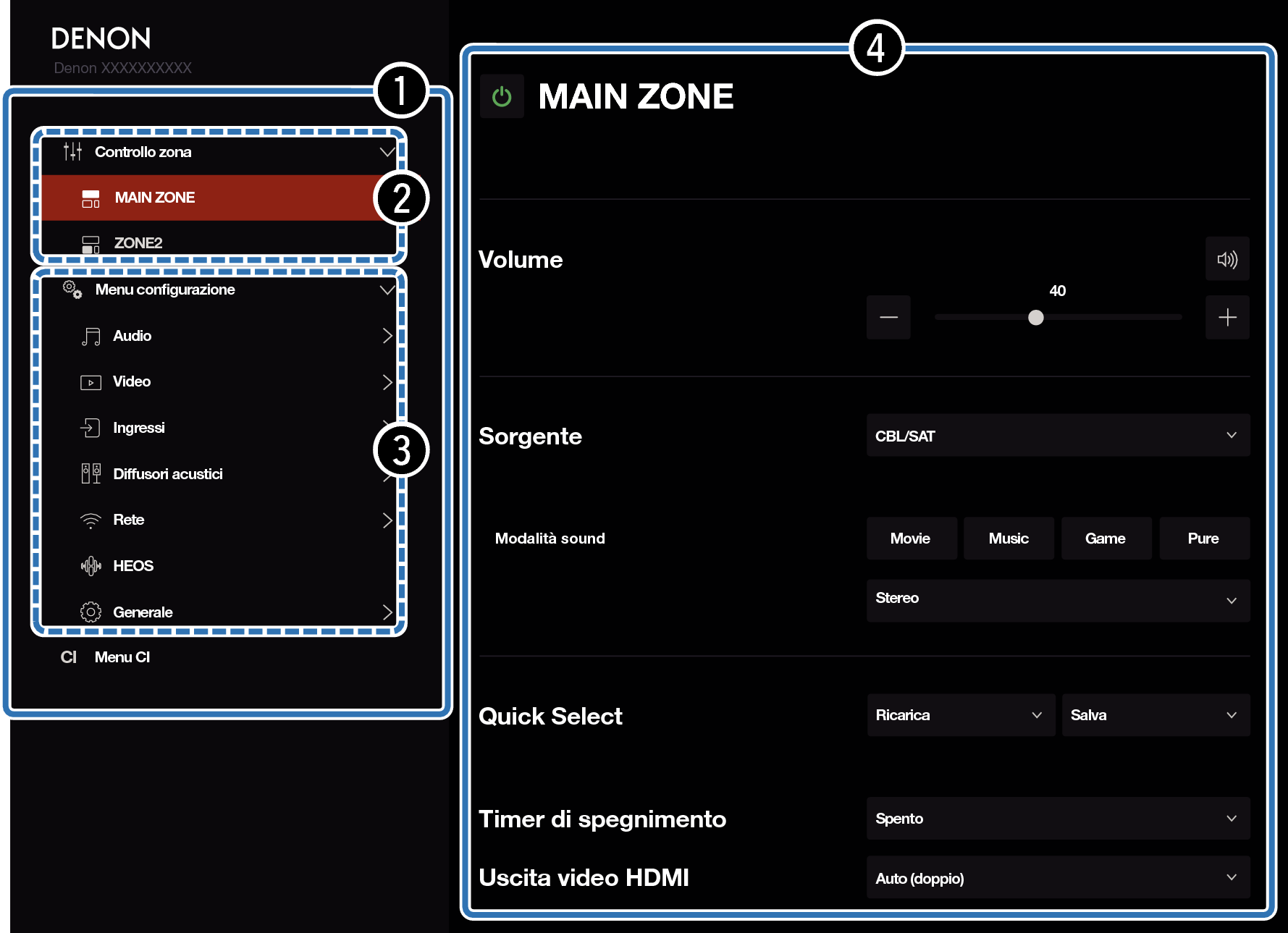Image resolution: width=1288 pixels, height=933 pixels.
Task: Open the Quick Select Salva dropdown
Action: [x=1155, y=715]
